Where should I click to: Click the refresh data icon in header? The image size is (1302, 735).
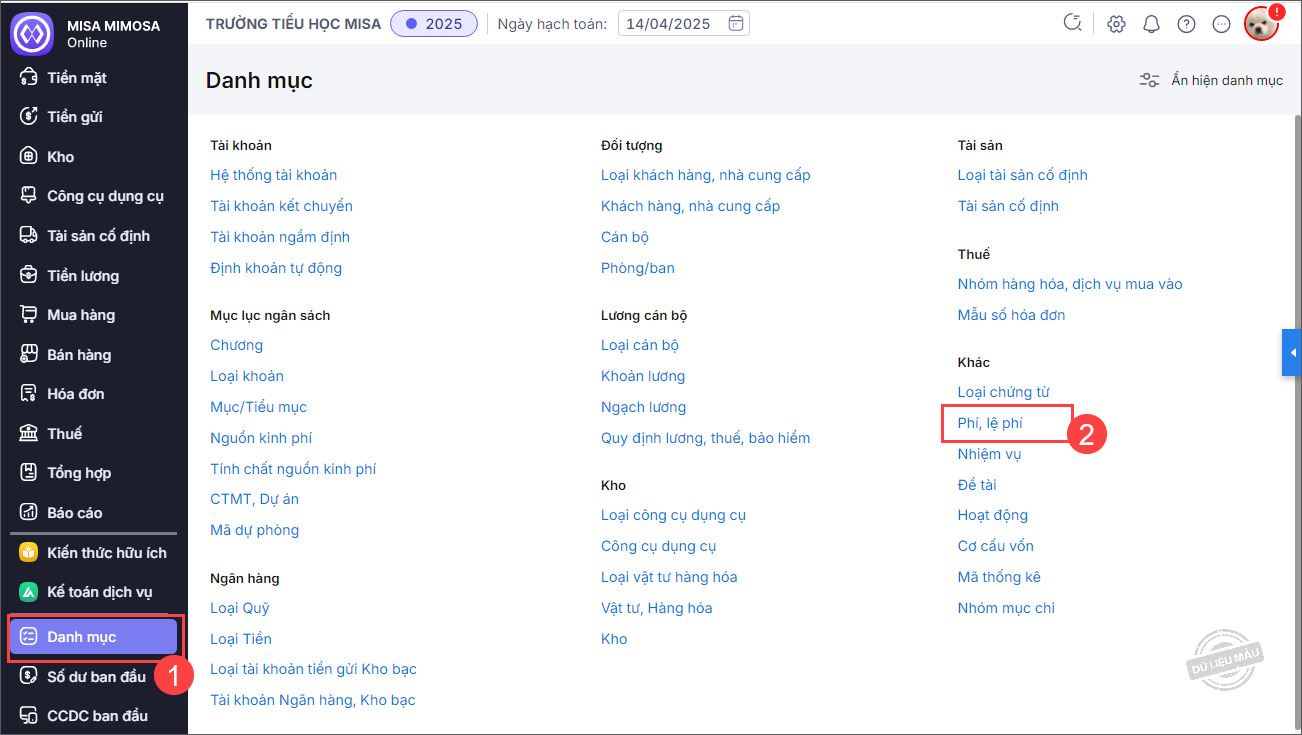(x=1073, y=24)
